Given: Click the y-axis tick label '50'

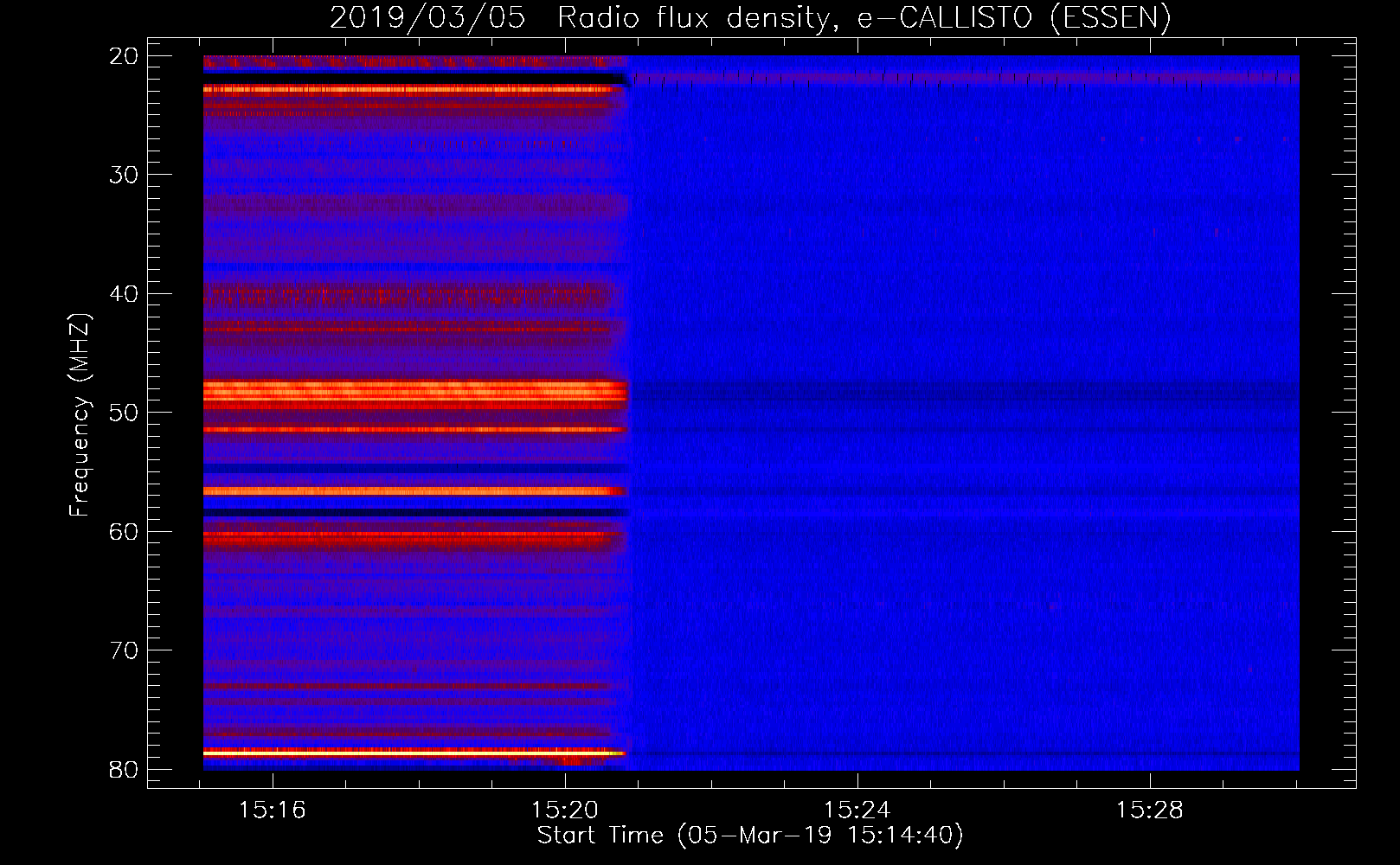Looking at the screenshot, I should tap(124, 413).
